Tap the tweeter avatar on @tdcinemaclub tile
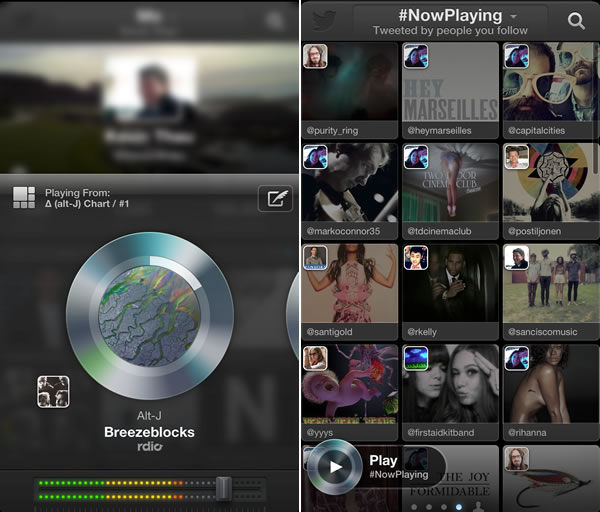The height and width of the screenshot is (512, 600). [416, 157]
